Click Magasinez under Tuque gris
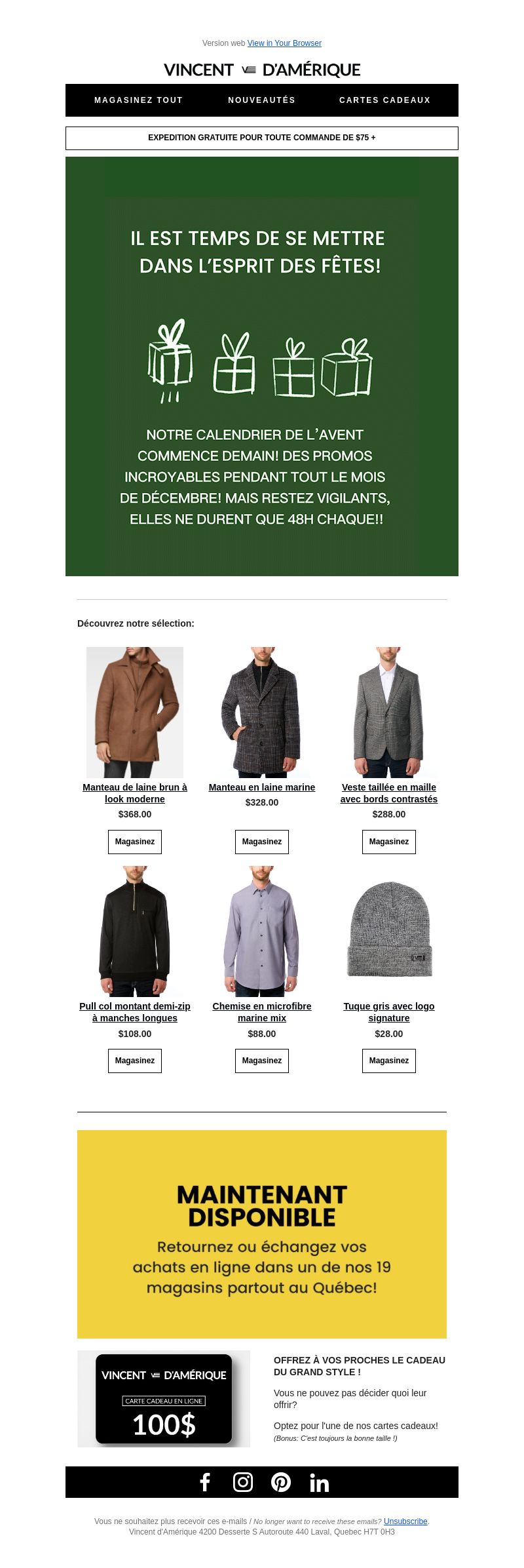 [389, 1061]
